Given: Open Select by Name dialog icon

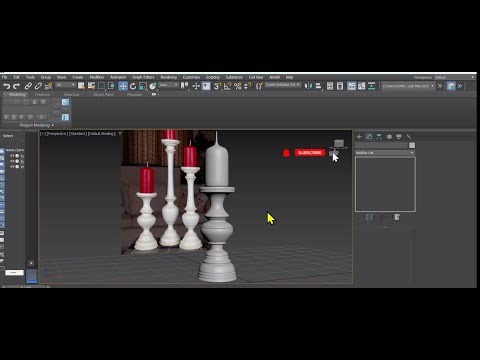Looking at the screenshot, I should (x=91, y=86).
